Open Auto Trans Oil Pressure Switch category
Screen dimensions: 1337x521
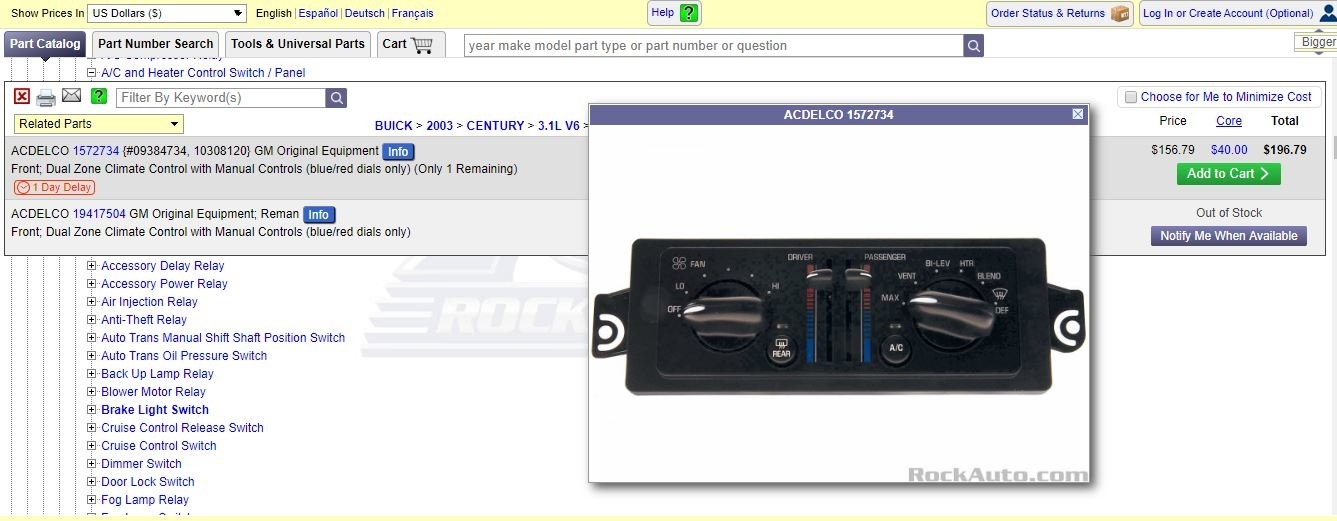click(184, 356)
